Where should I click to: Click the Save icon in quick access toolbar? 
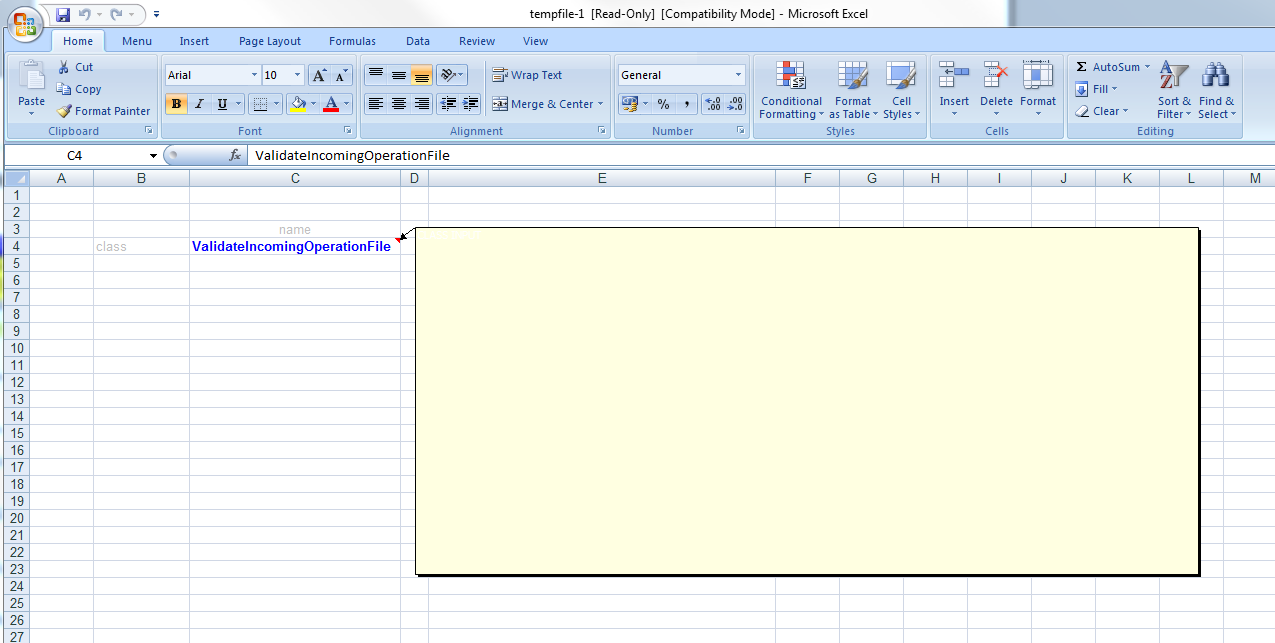(63, 14)
